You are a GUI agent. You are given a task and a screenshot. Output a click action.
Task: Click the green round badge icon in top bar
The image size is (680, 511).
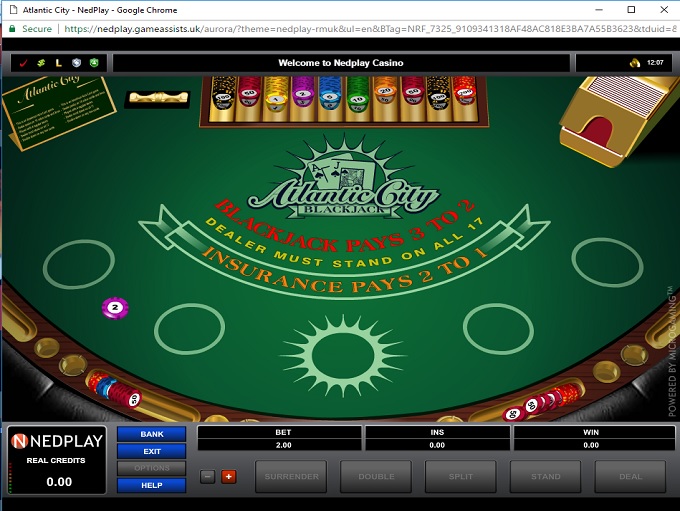coord(93,63)
